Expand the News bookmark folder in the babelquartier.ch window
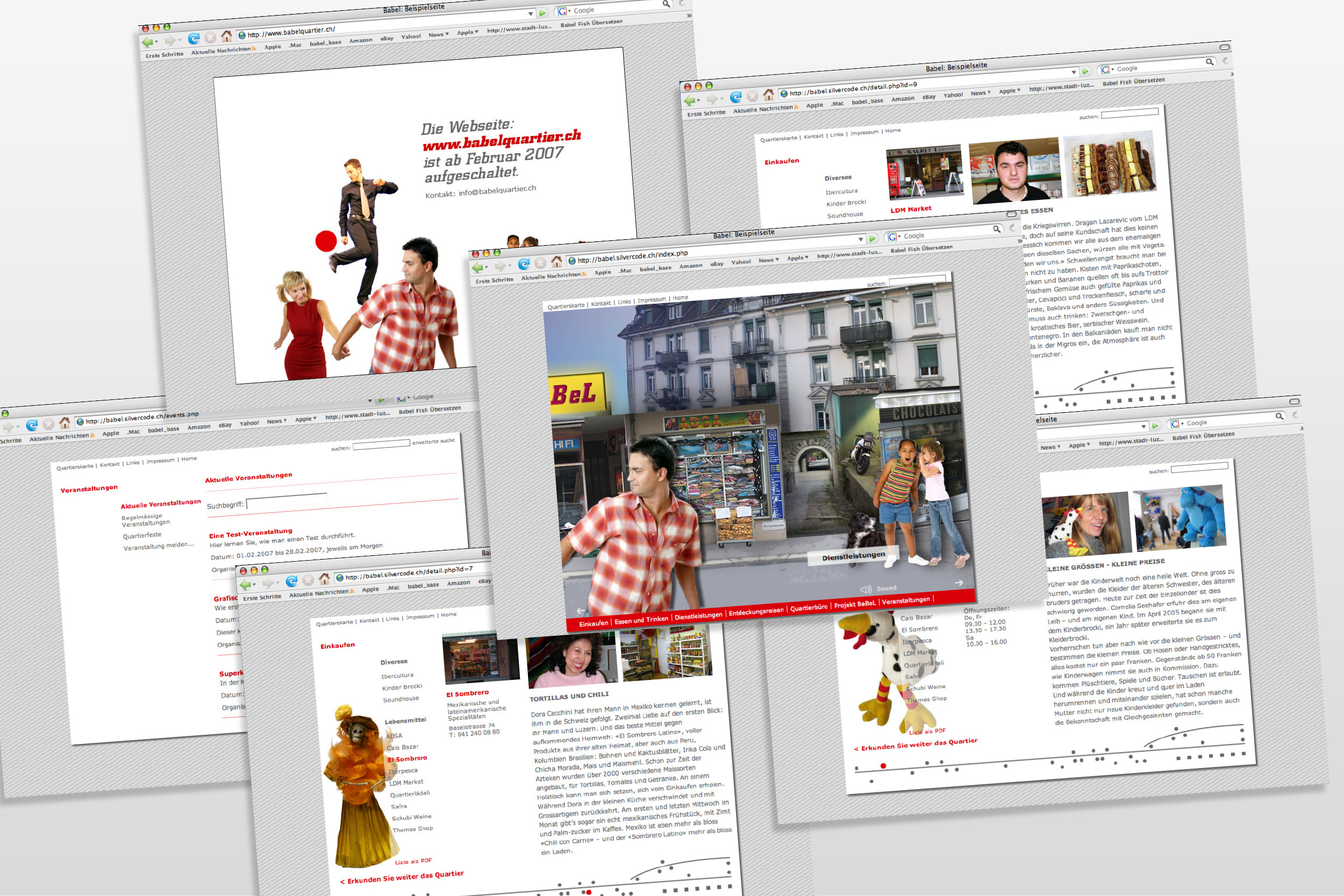The width and height of the screenshot is (1344, 896). [x=438, y=34]
